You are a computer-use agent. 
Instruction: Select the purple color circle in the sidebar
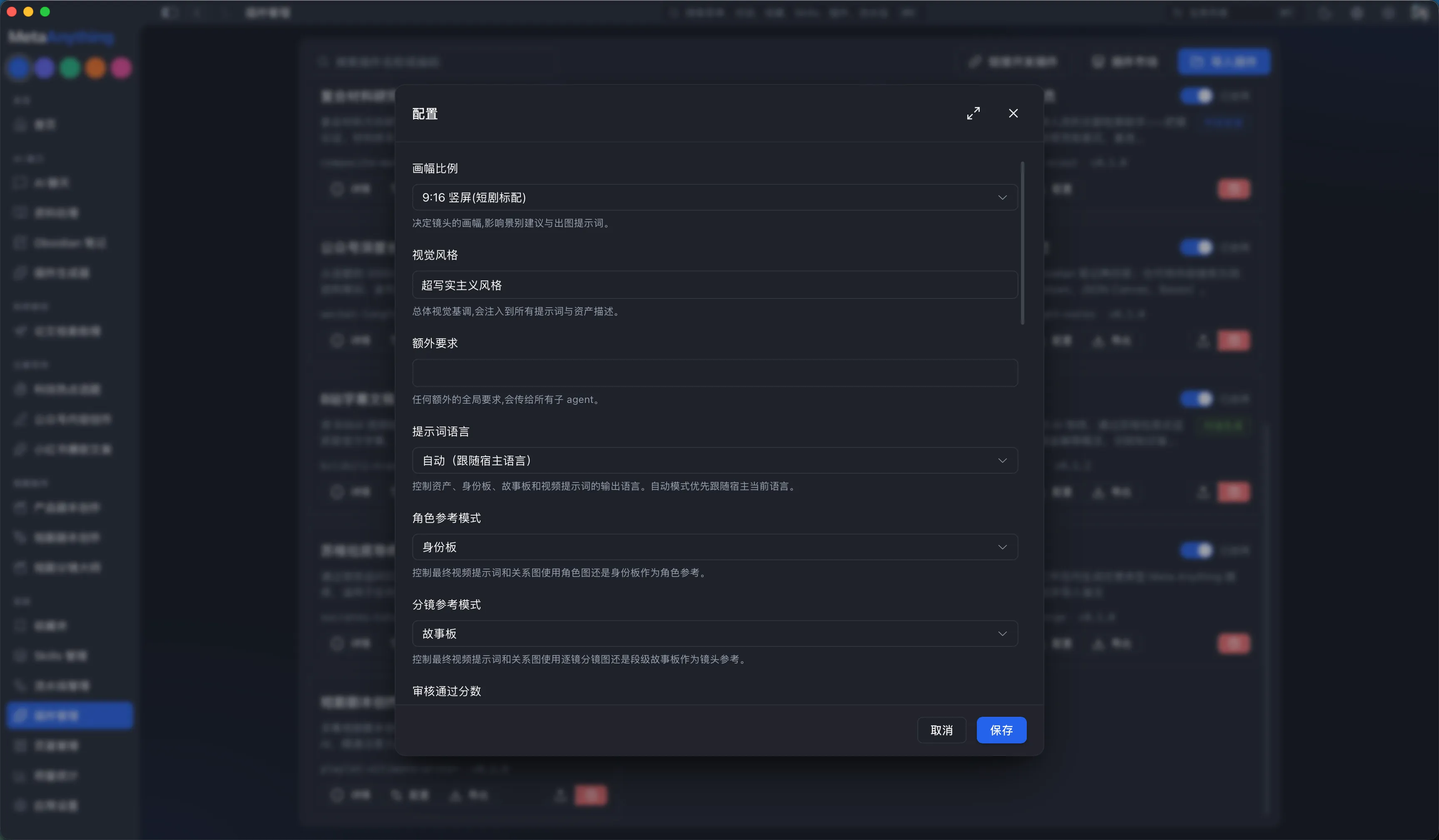[x=45, y=68]
